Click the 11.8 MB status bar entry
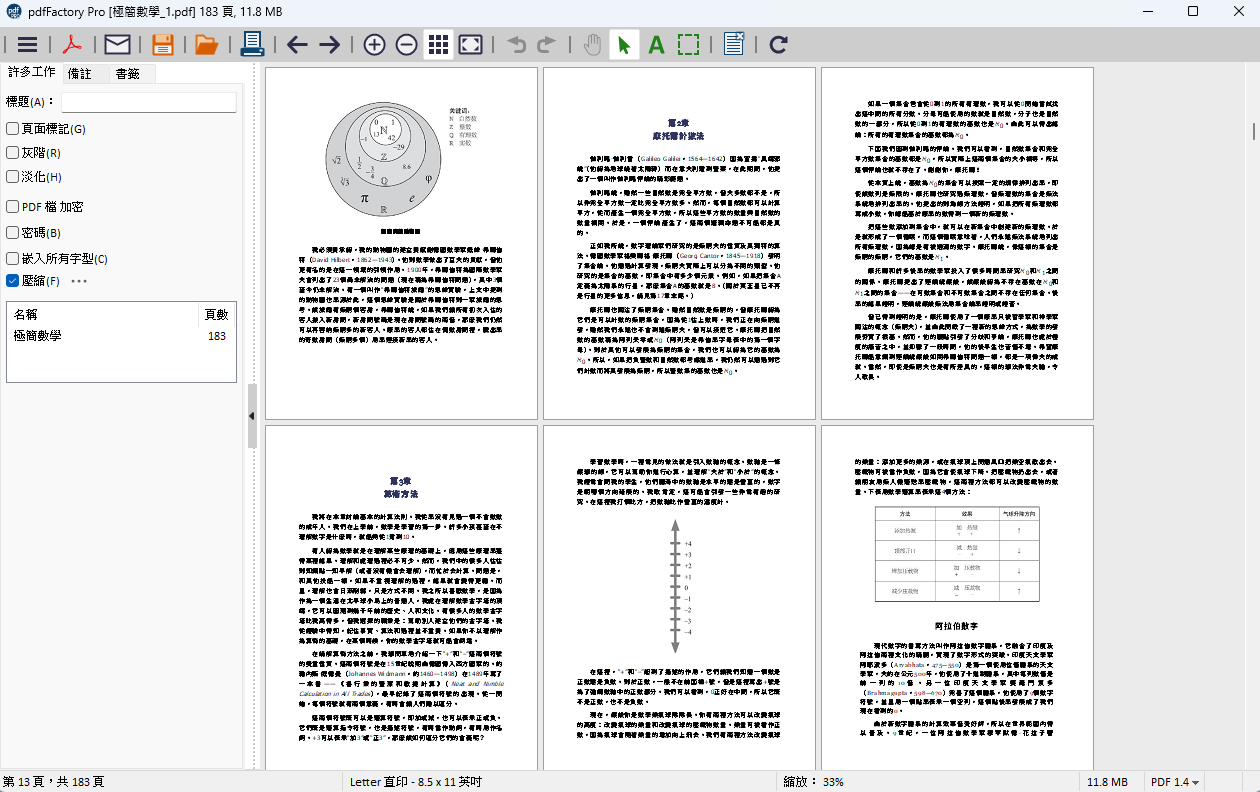 point(1107,782)
